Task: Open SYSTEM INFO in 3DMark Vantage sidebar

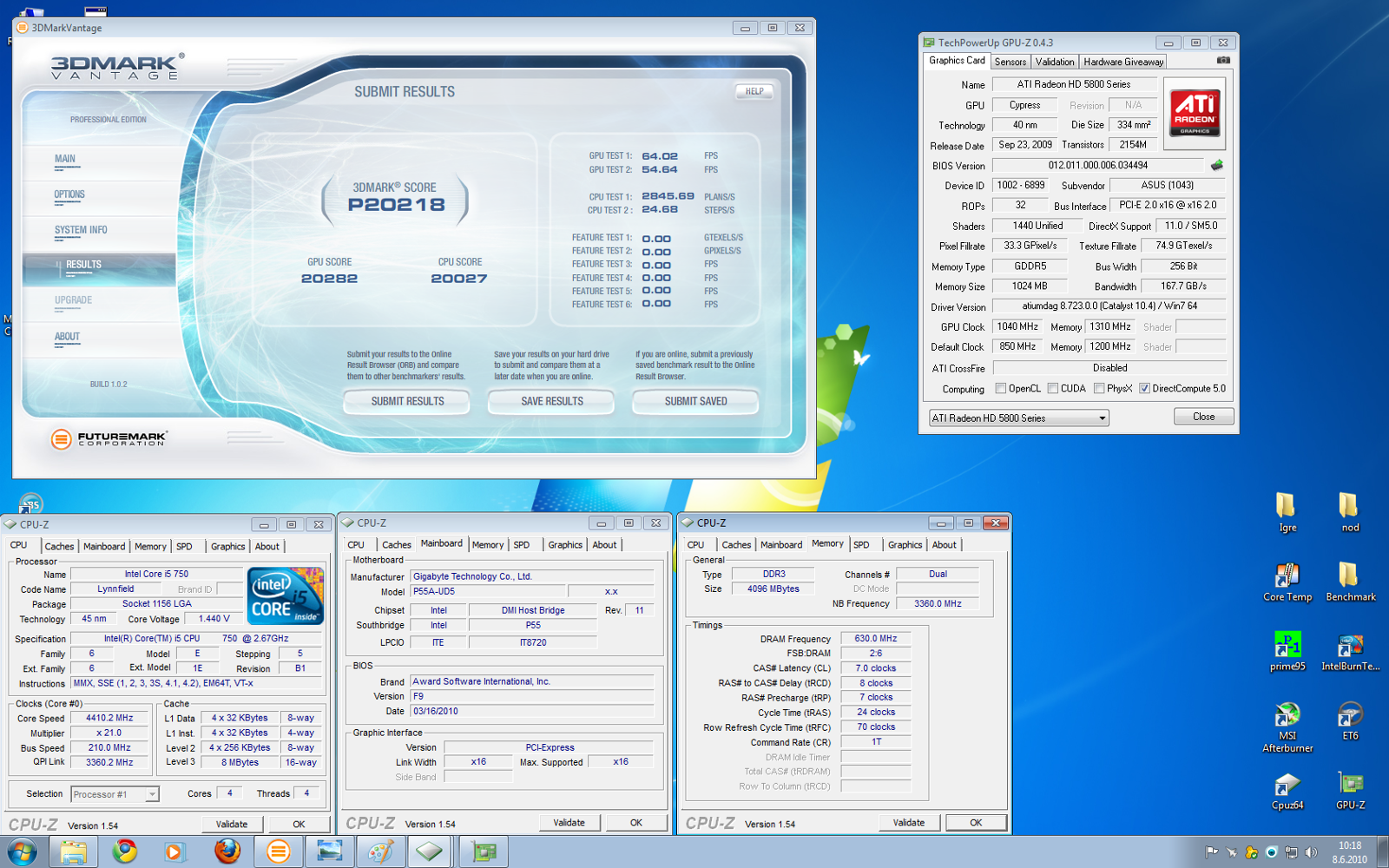Action: click(x=81, y=230)
